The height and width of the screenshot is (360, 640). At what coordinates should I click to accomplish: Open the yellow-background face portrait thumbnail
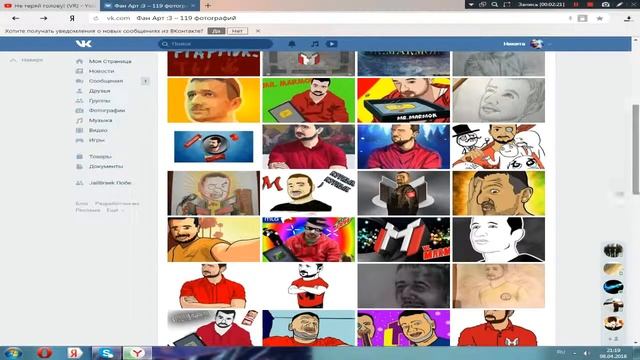(213, 100)
